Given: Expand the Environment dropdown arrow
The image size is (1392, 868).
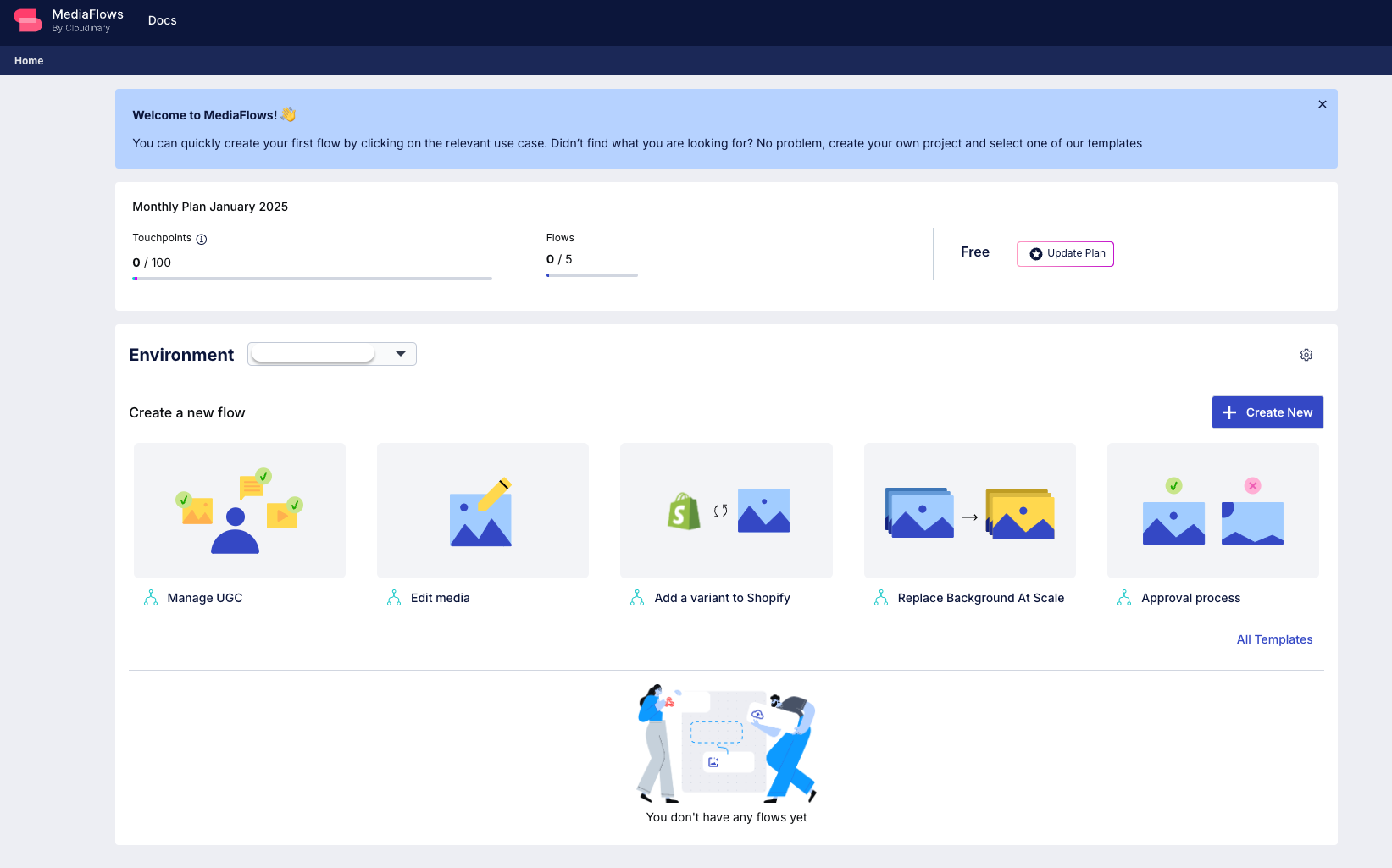Looking at the screenshot, I should 401,354.
